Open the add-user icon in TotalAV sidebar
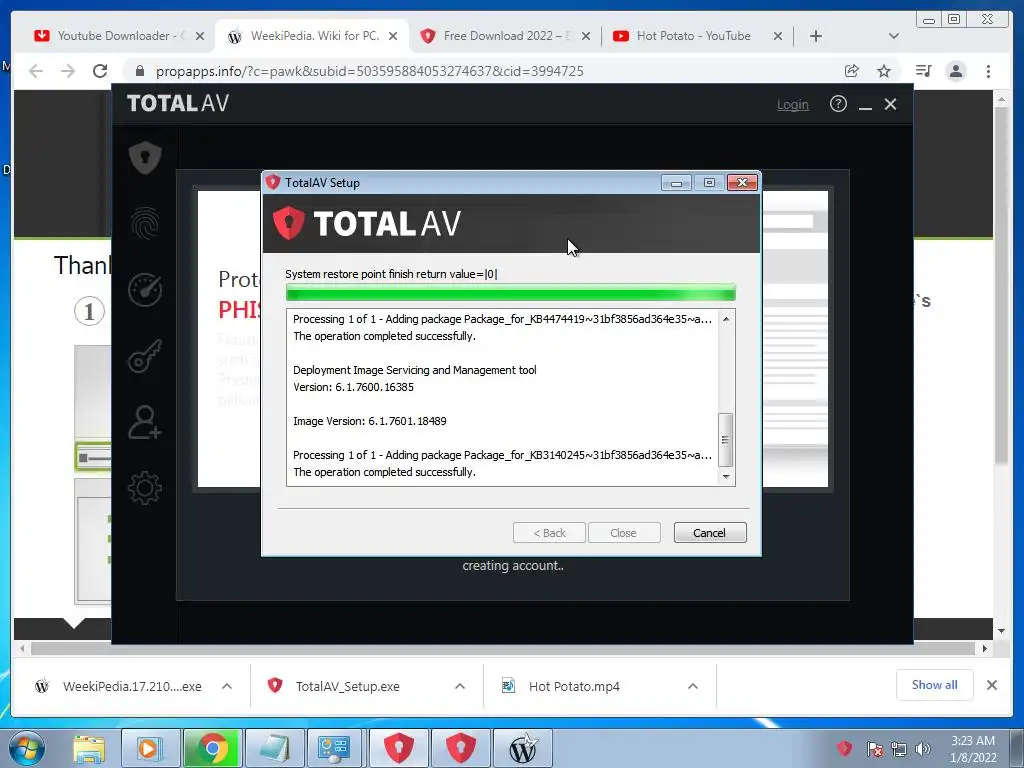1024x768 pixels. [145, 422]
